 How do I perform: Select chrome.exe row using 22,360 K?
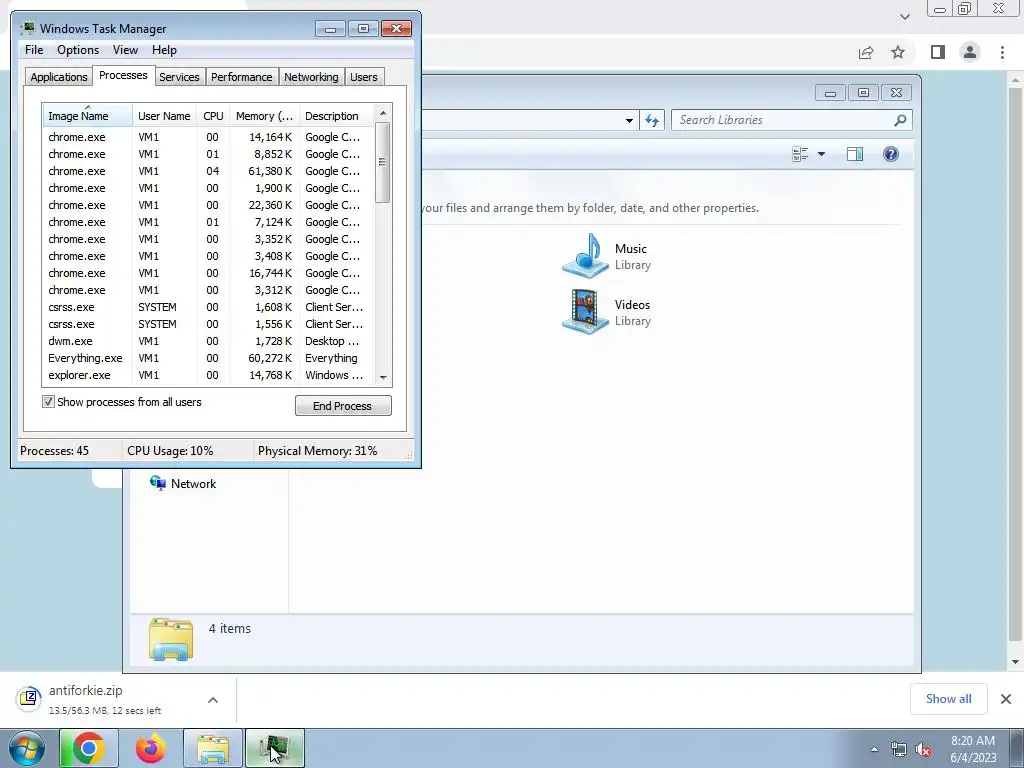209,205
